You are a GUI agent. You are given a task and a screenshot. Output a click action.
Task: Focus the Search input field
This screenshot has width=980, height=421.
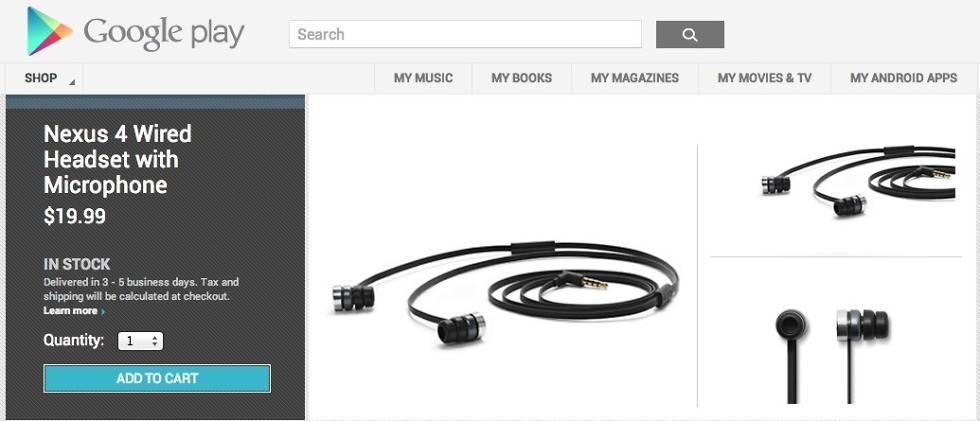465,34
